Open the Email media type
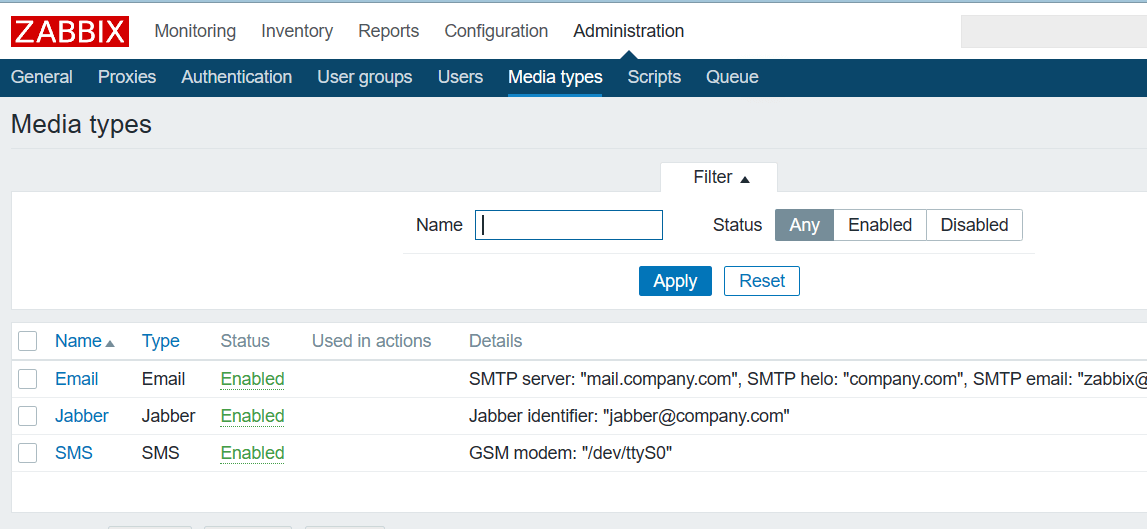This screenshot has height=529, width=1147. click(77, 379)
